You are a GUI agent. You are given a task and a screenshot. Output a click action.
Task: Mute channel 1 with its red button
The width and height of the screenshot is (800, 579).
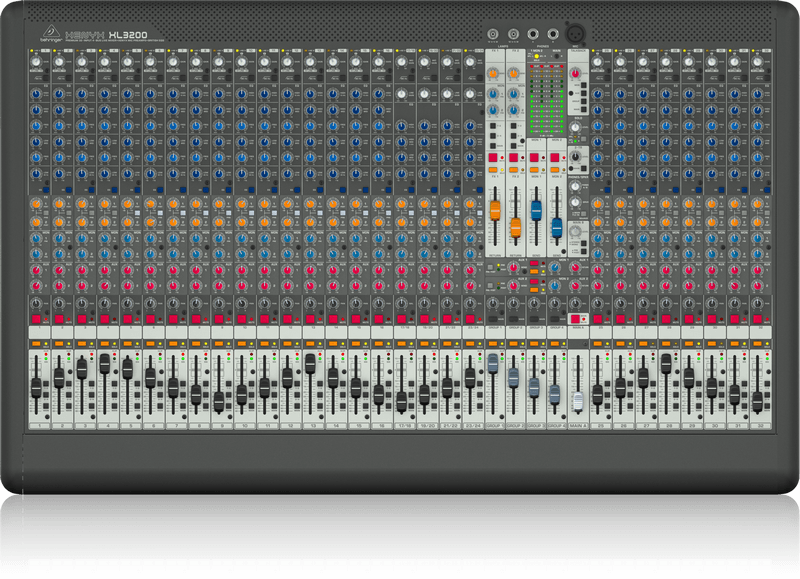[35, 318]
